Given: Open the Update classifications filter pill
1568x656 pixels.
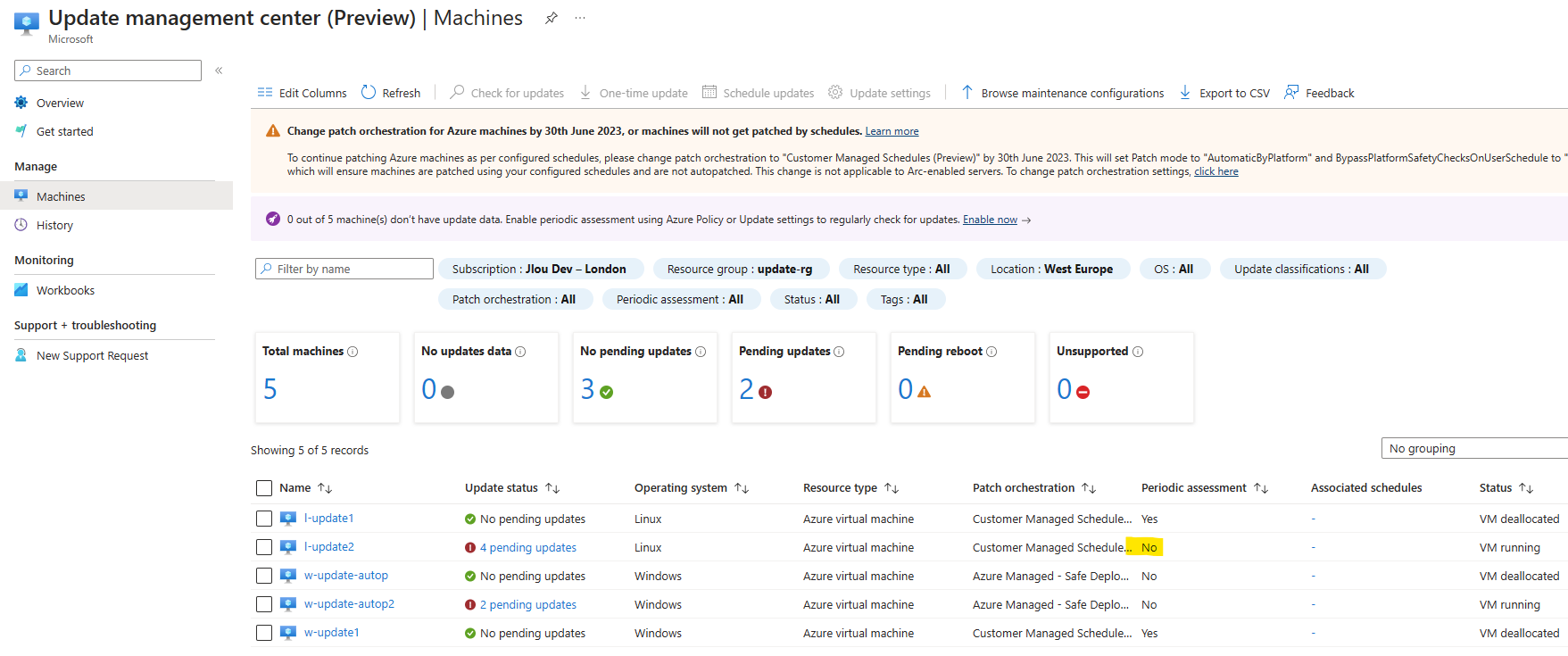Looking at the screenshot, I should click(1302, 269).
